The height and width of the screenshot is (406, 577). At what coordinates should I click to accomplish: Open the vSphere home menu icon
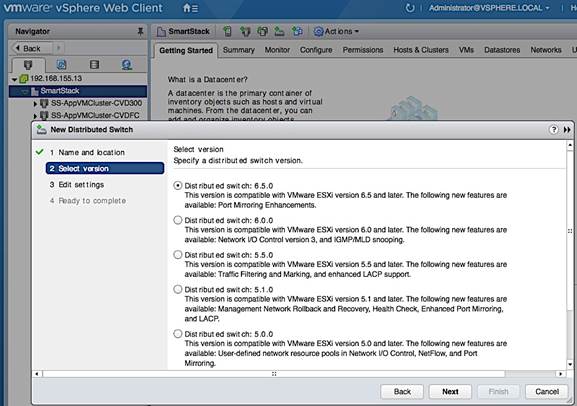pyautogui.click(x=190, y=8)
